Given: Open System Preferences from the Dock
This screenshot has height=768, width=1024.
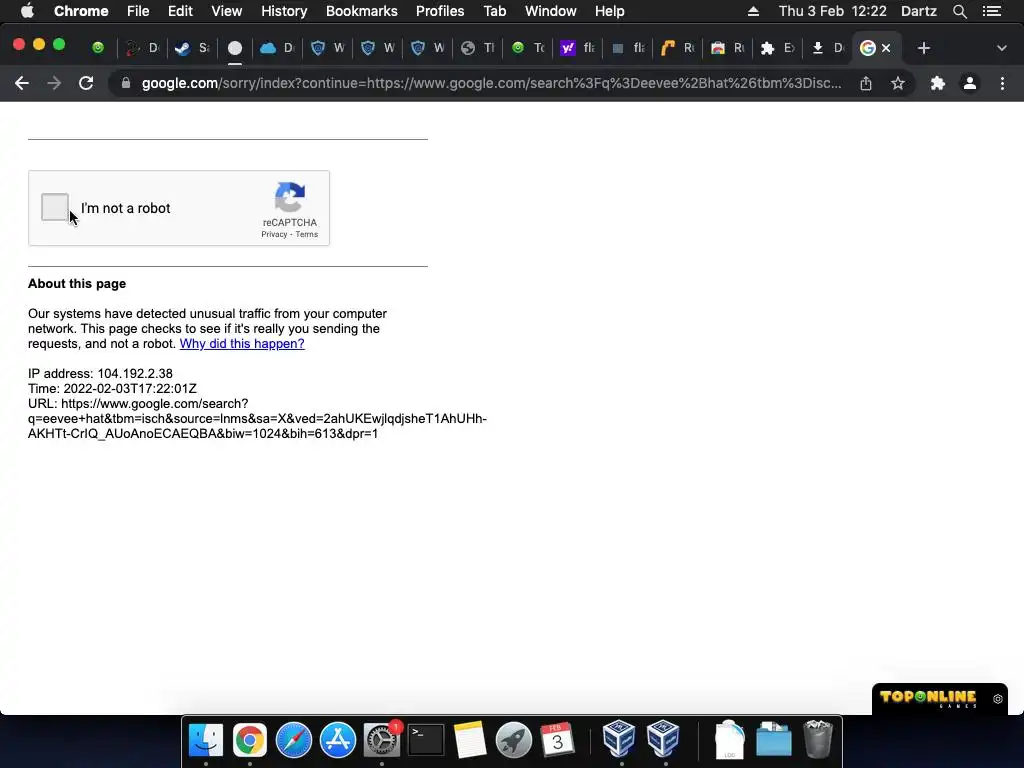Looking at the screenshot, I should [381, 740].
